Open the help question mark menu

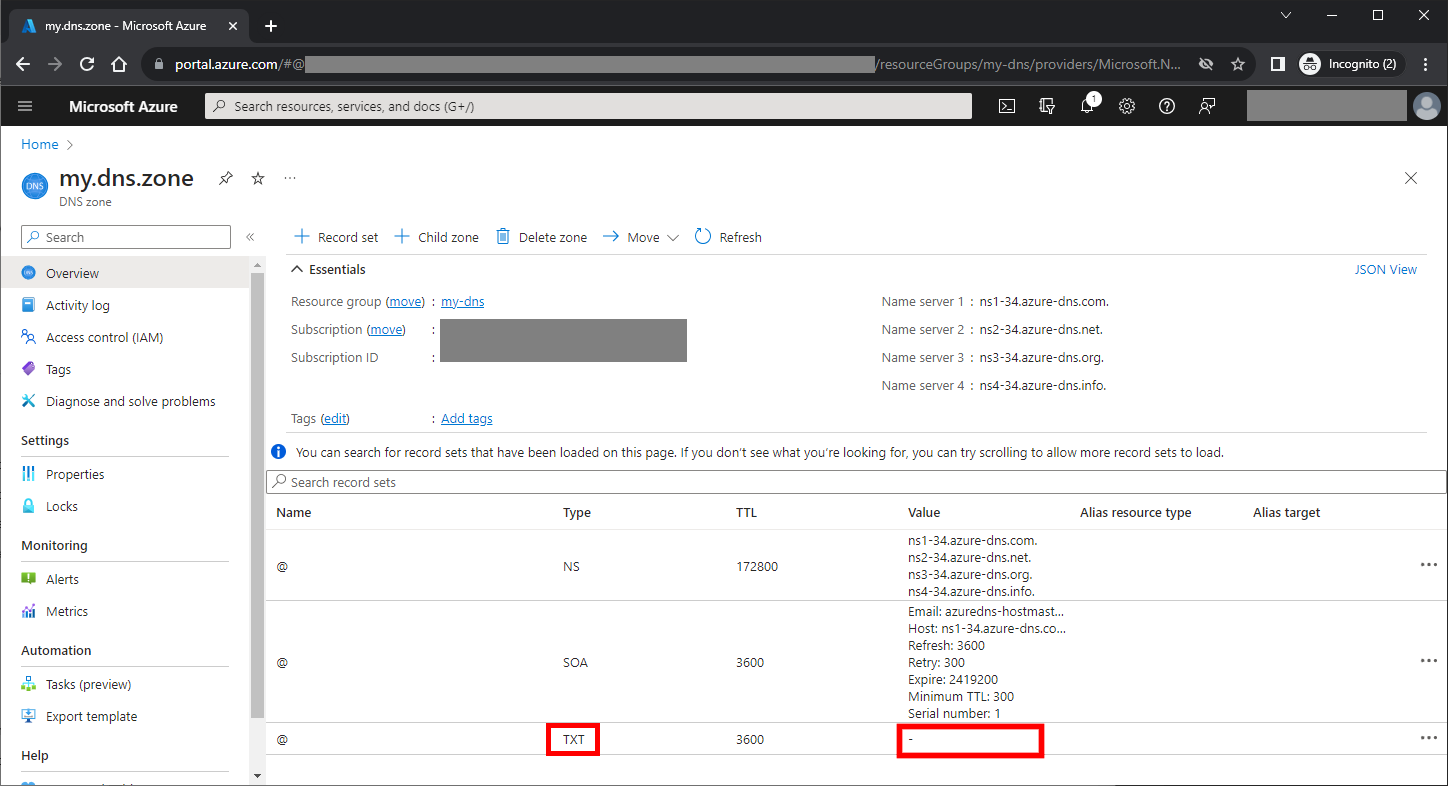pyautogui.click(x=1166, y=105)
